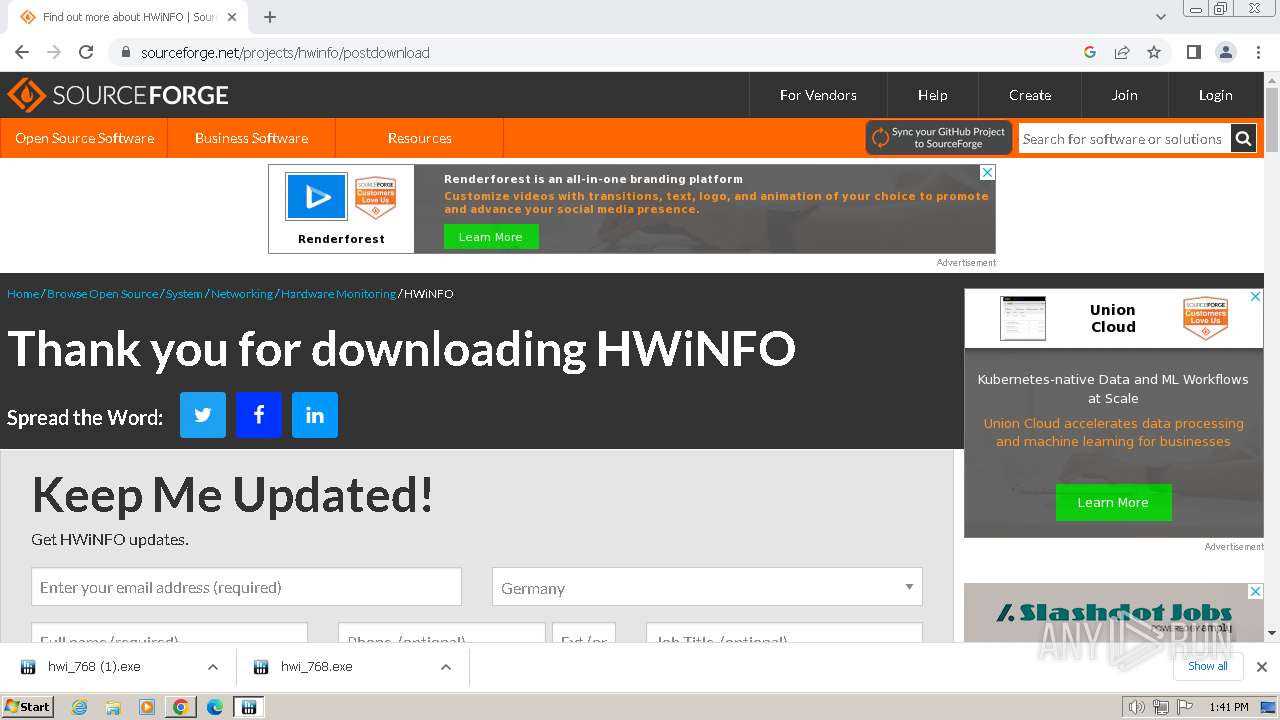Open Chrome from taskbar
The width and height of the screenshot is (1280, 720).
180,707
